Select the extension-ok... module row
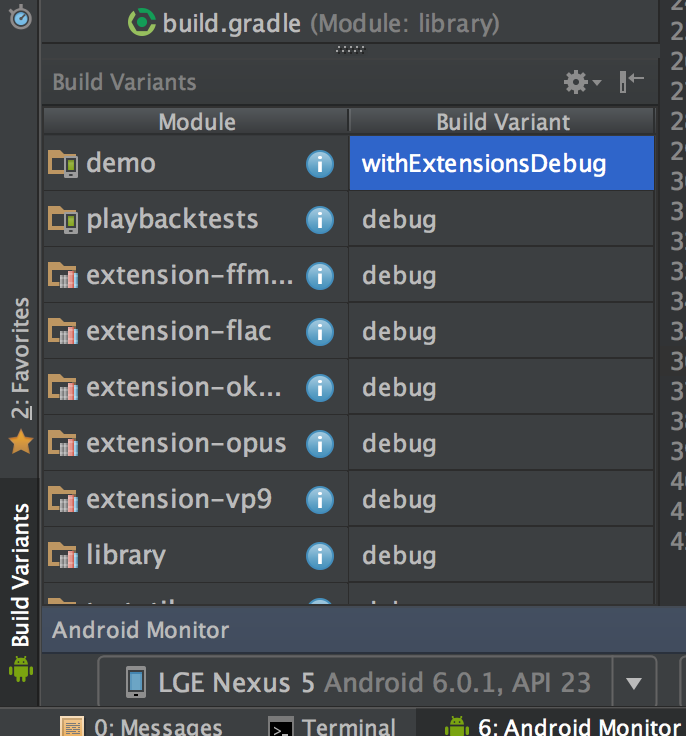This screenshot has height=736, width=686. coord(196,387)
